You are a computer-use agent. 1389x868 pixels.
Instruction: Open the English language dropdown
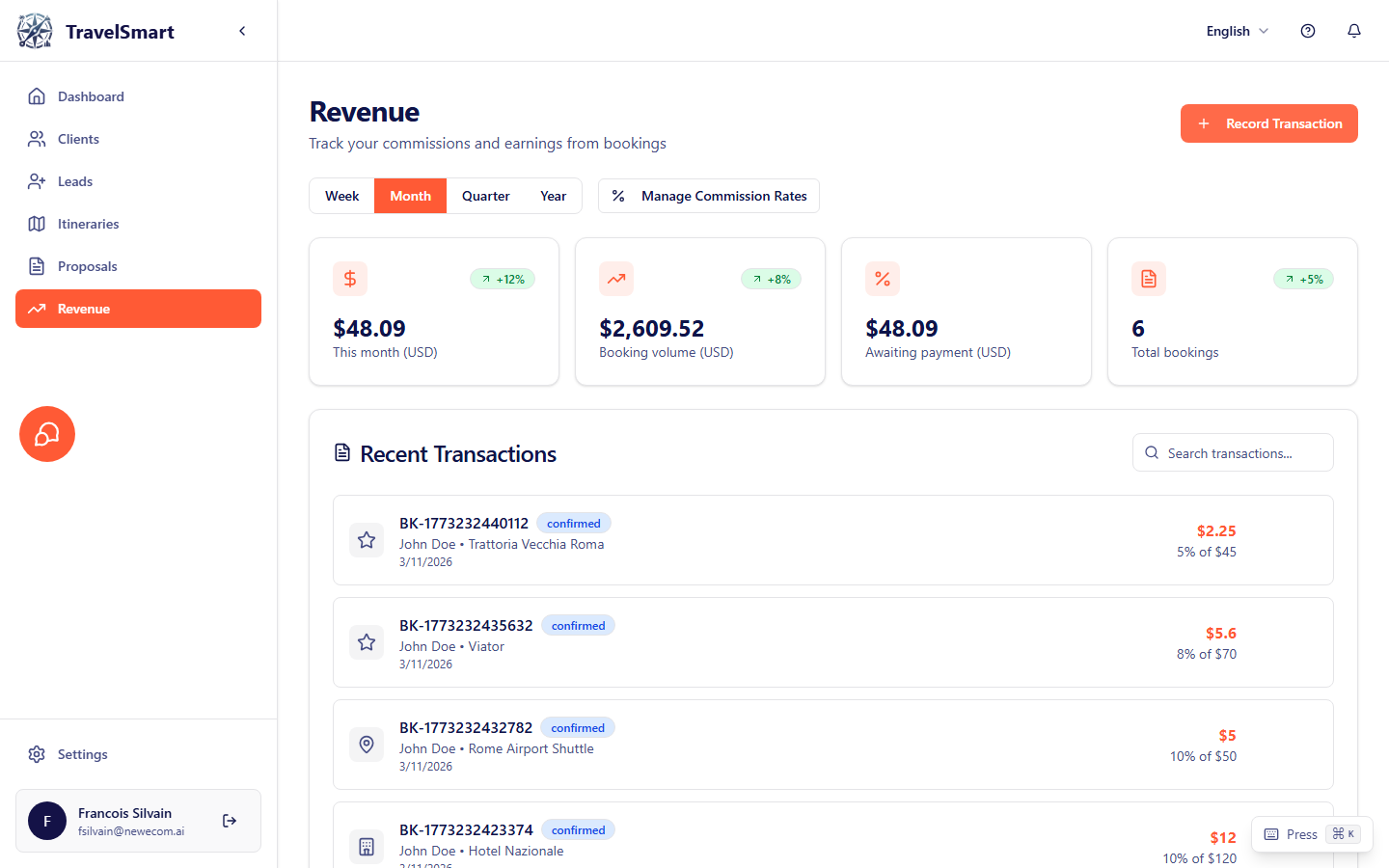[x=1236, y=31]
